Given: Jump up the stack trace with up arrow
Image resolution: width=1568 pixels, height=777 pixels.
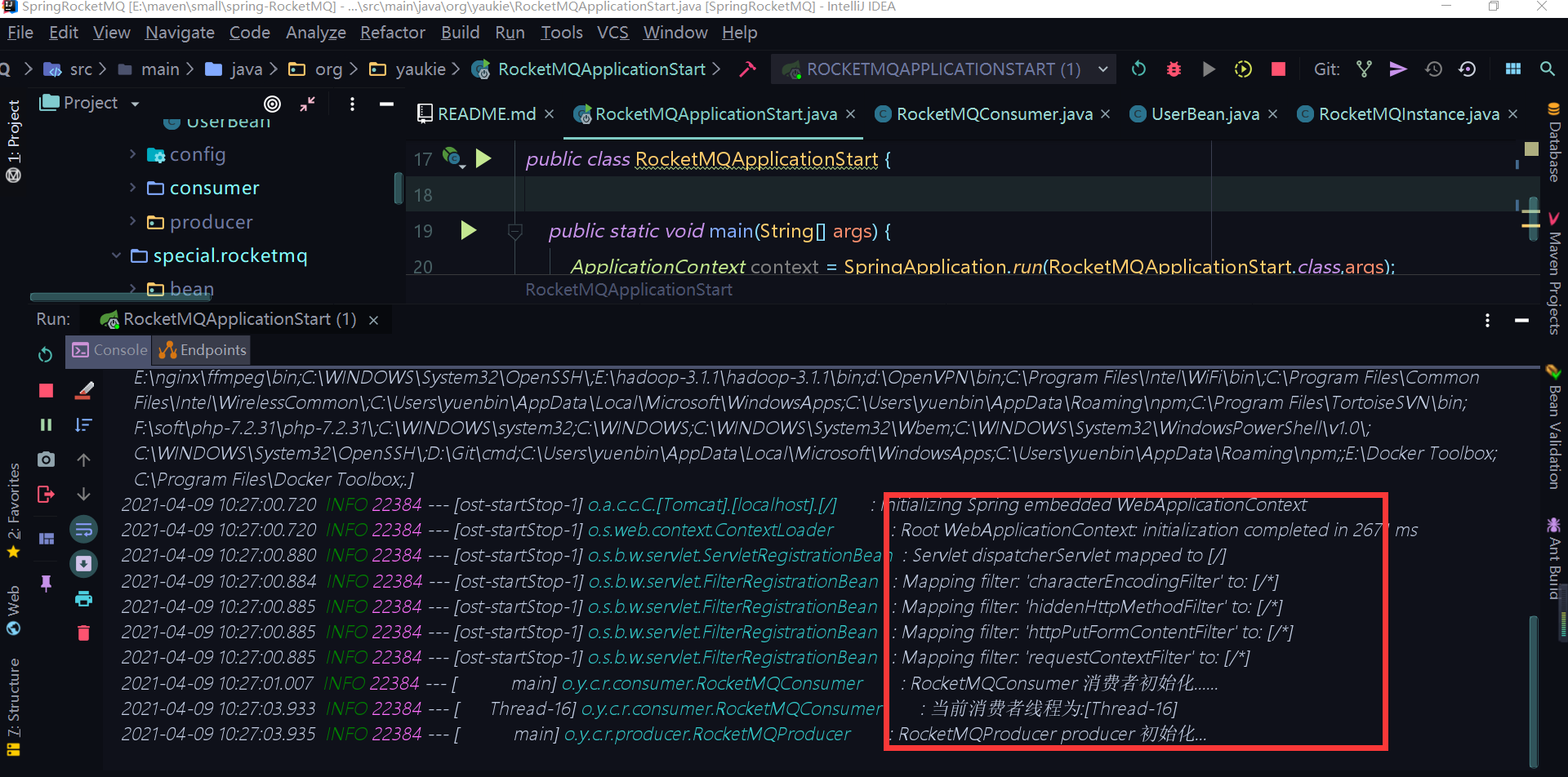Looking at the screenshot, I should click(83, 460).
